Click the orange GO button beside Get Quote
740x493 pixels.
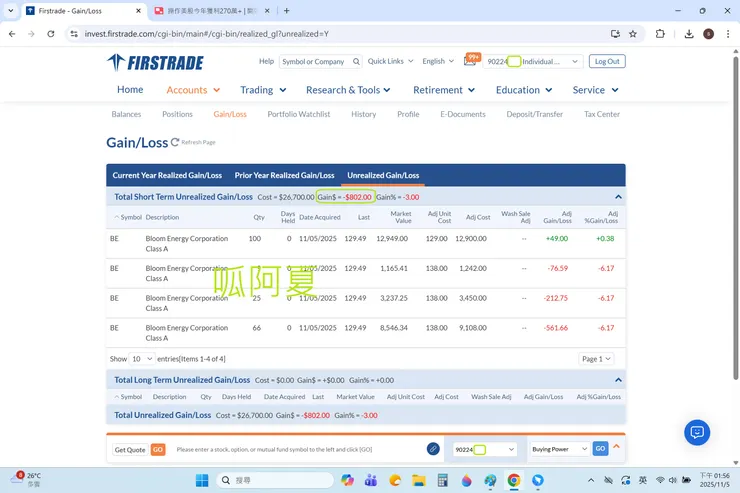click(158, 450)
